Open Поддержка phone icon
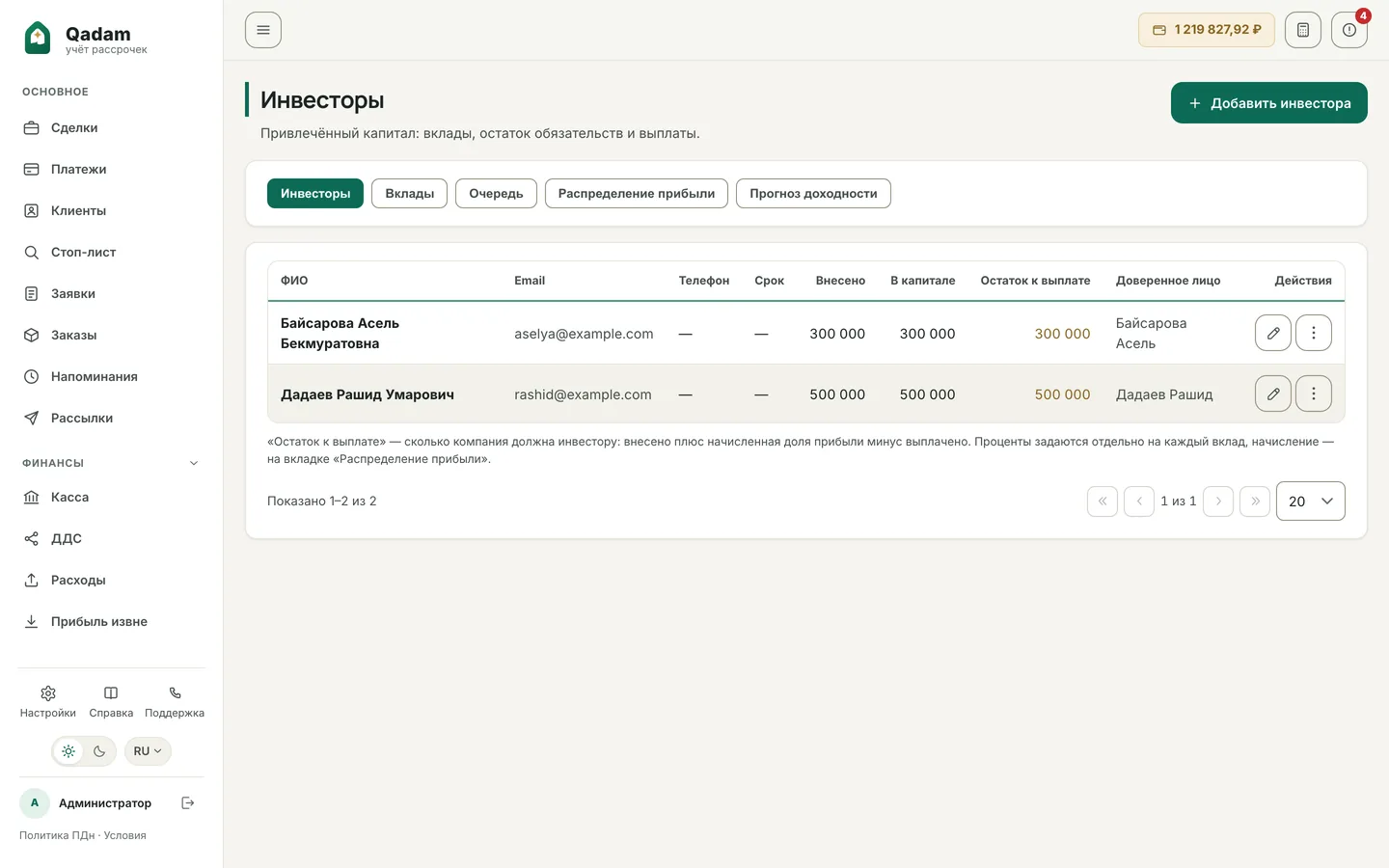Viewport: 1389px width, 868px height. tap(175, 701)
